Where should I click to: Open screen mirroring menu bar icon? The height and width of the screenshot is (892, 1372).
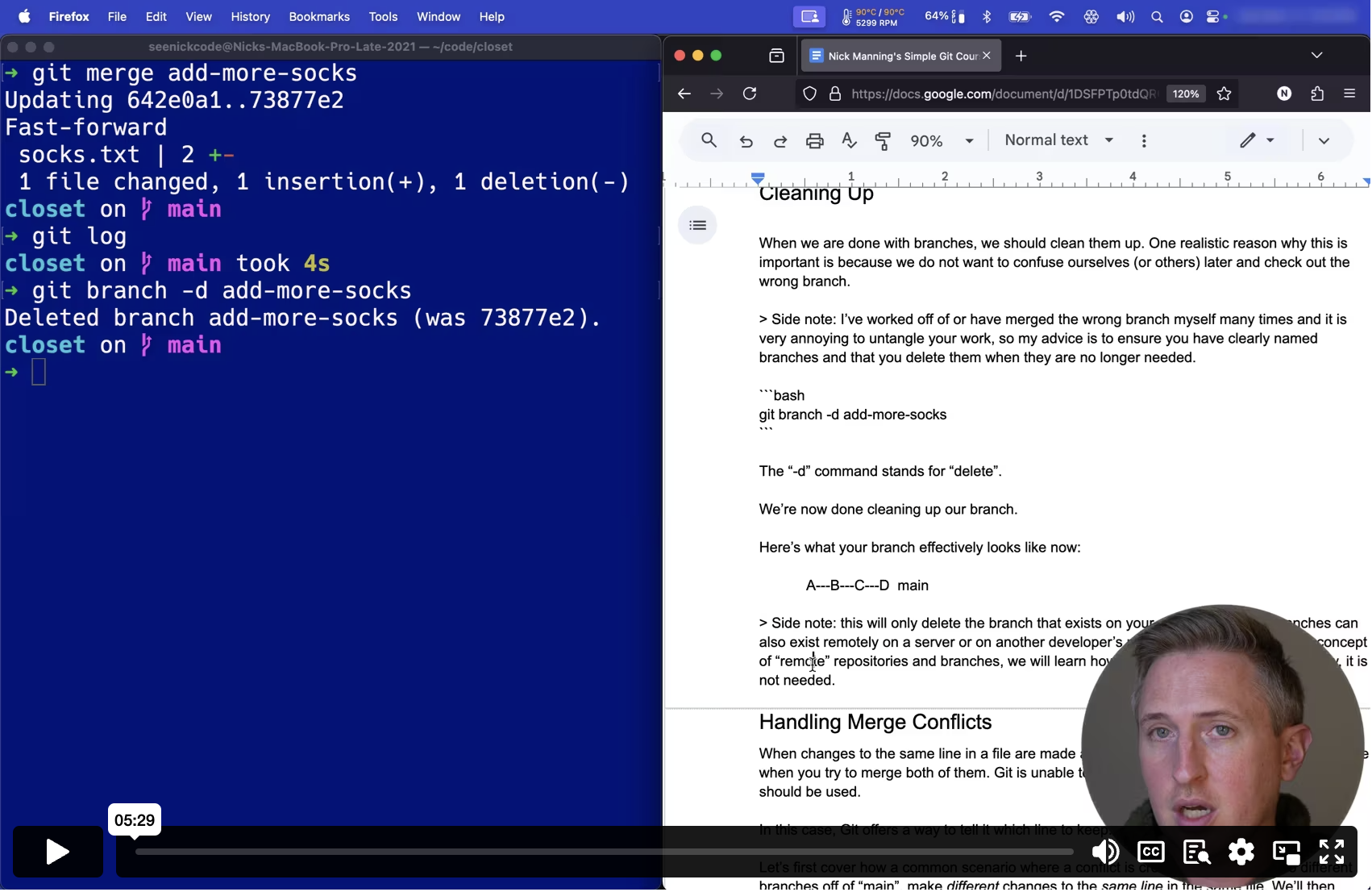pyautogui.click(x=809, y=16)
